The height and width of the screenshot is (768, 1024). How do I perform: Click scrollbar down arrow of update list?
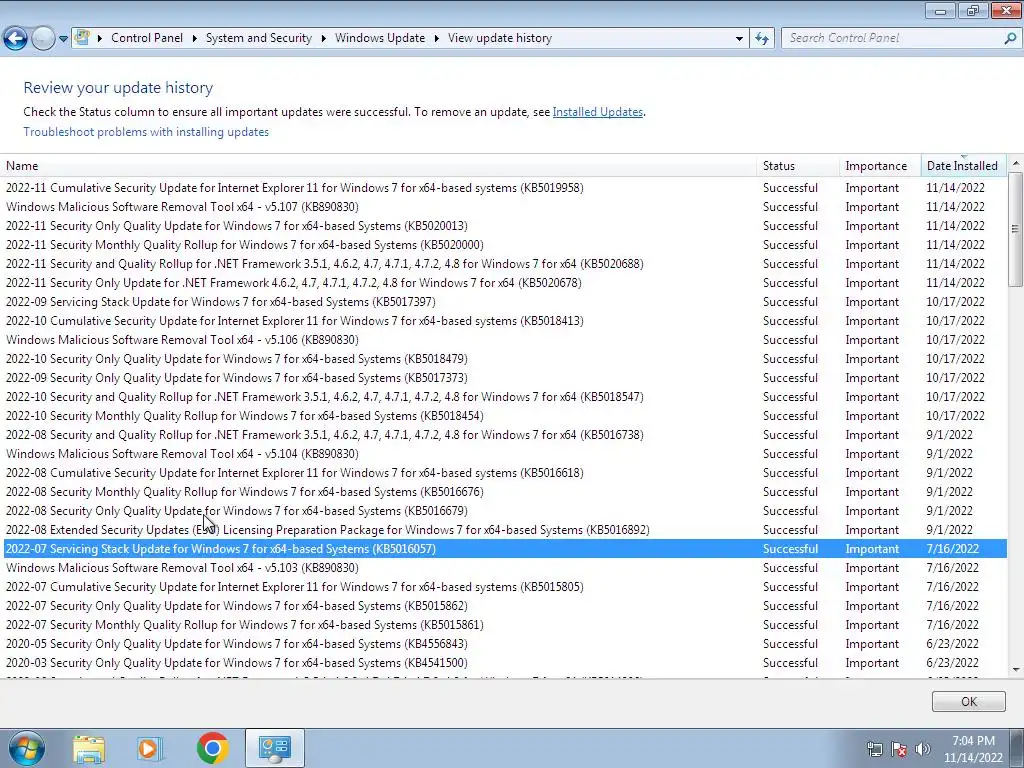pyautogui.click(x=1016, y=669)
